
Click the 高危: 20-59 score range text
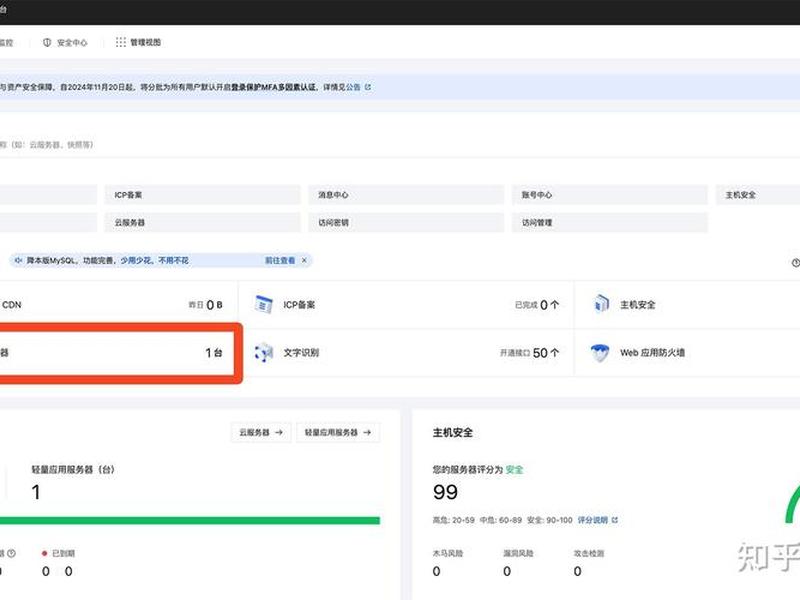coord(454,520)
